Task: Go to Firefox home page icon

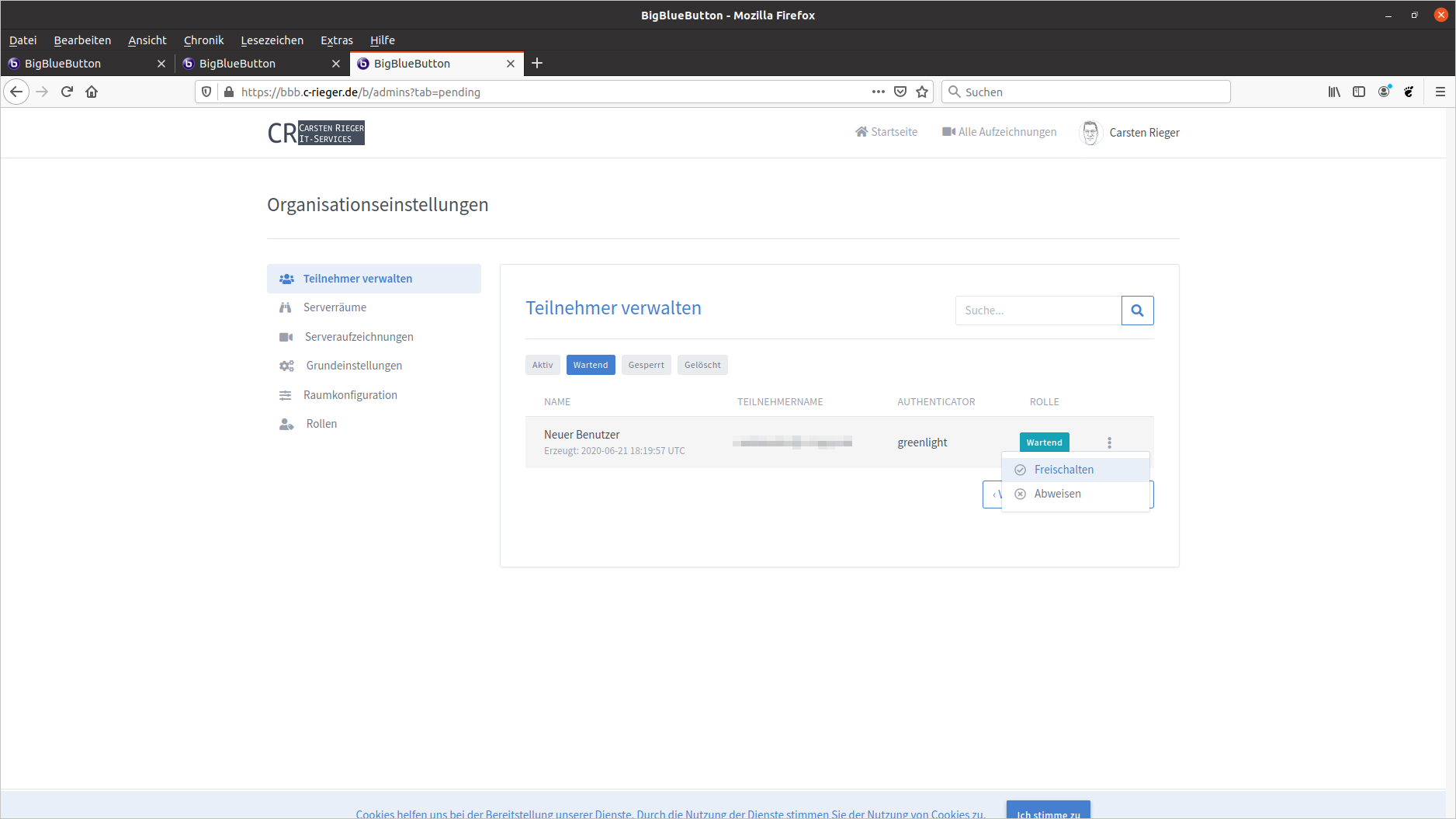Action: click(x=92, y=92)
